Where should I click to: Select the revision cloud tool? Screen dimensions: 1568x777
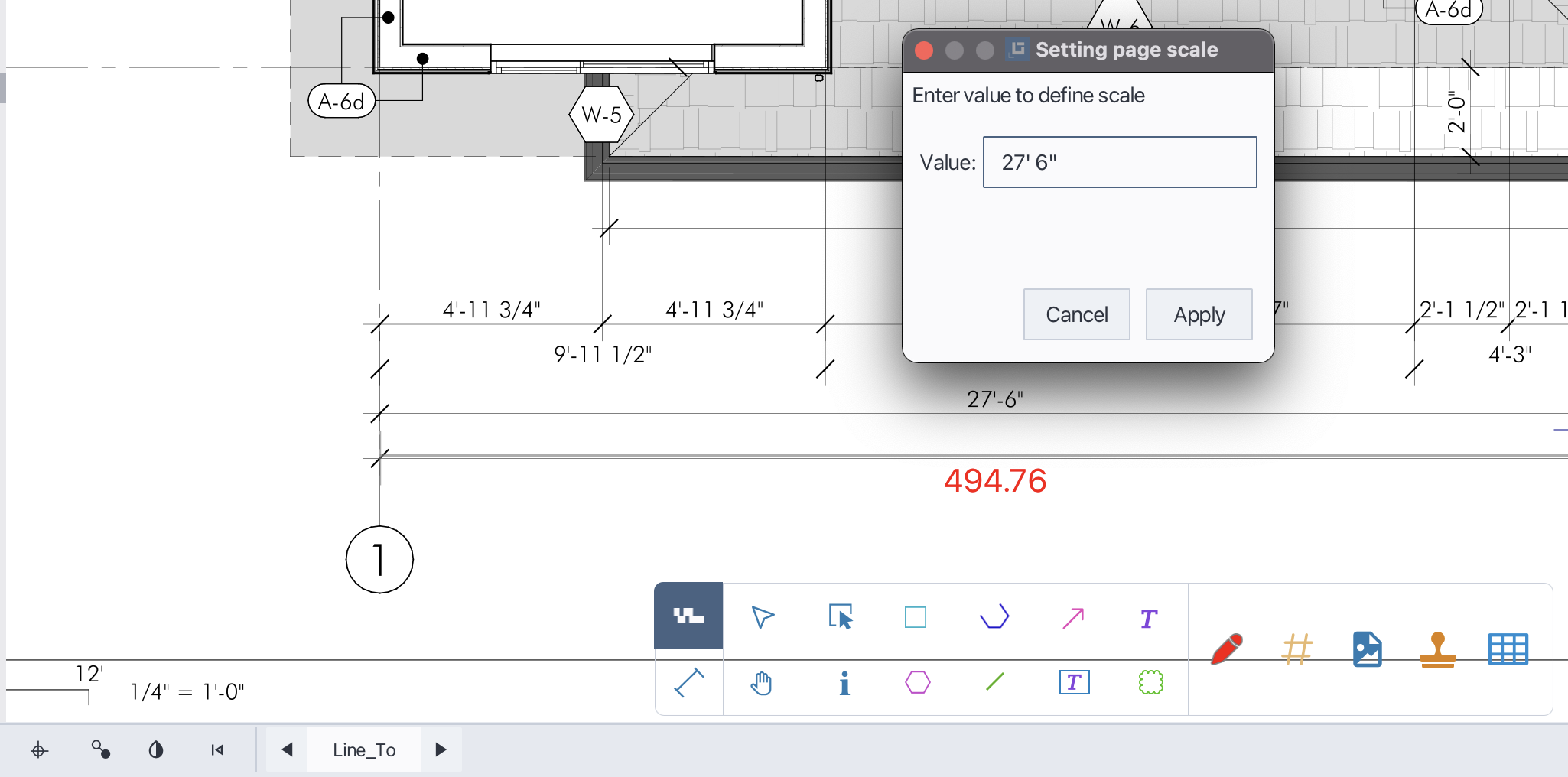1150,683
